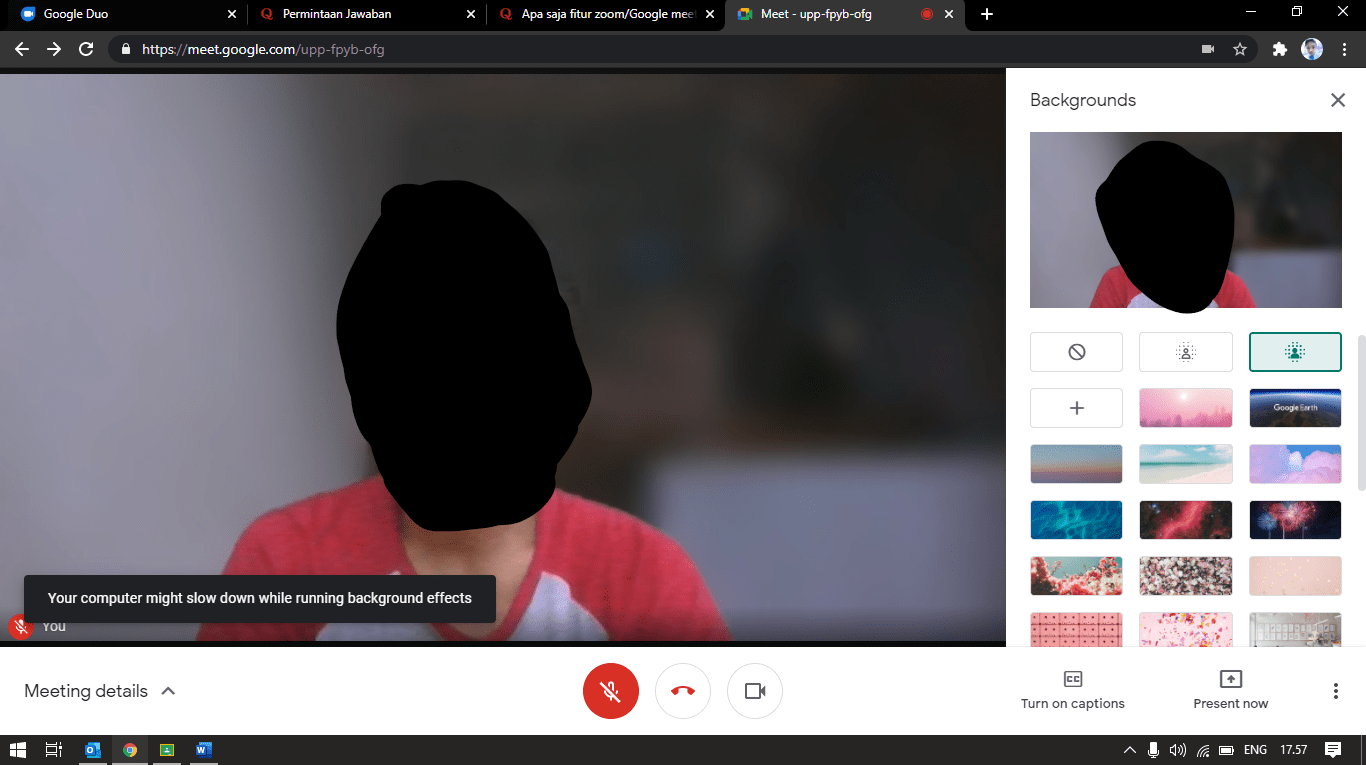Select slightly blur your background option

click(1185, 352)
